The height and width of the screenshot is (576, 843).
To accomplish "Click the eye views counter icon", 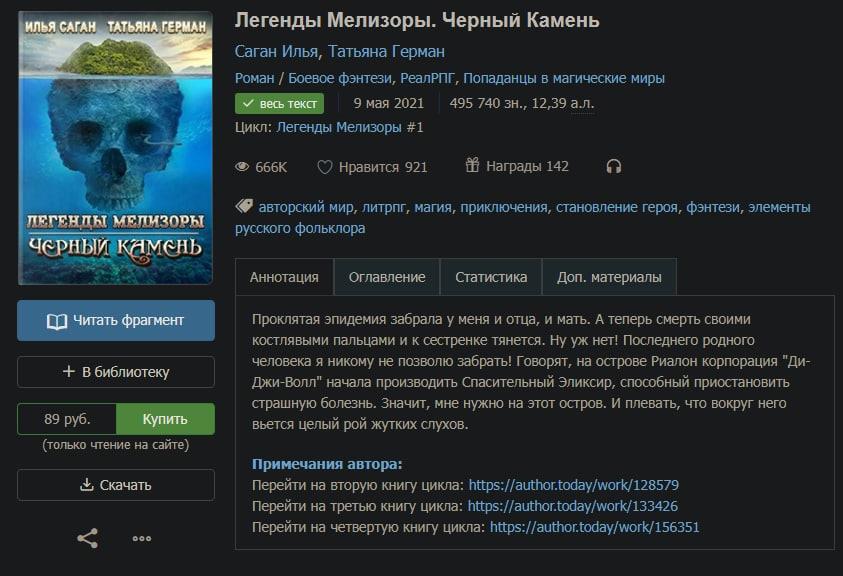I will pos(242,167).
